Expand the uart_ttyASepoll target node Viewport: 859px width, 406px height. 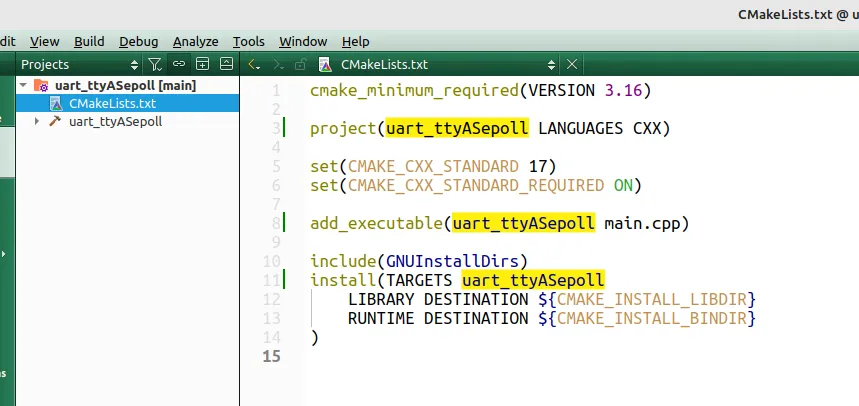point(37,122)
